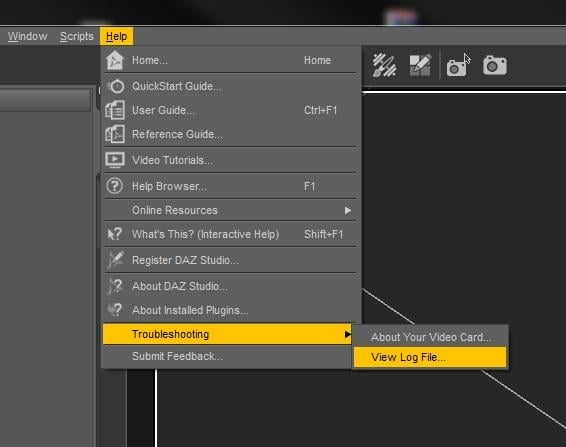Open About Your Video Card...
566x447 pixels.
click(x=431, y=337)
